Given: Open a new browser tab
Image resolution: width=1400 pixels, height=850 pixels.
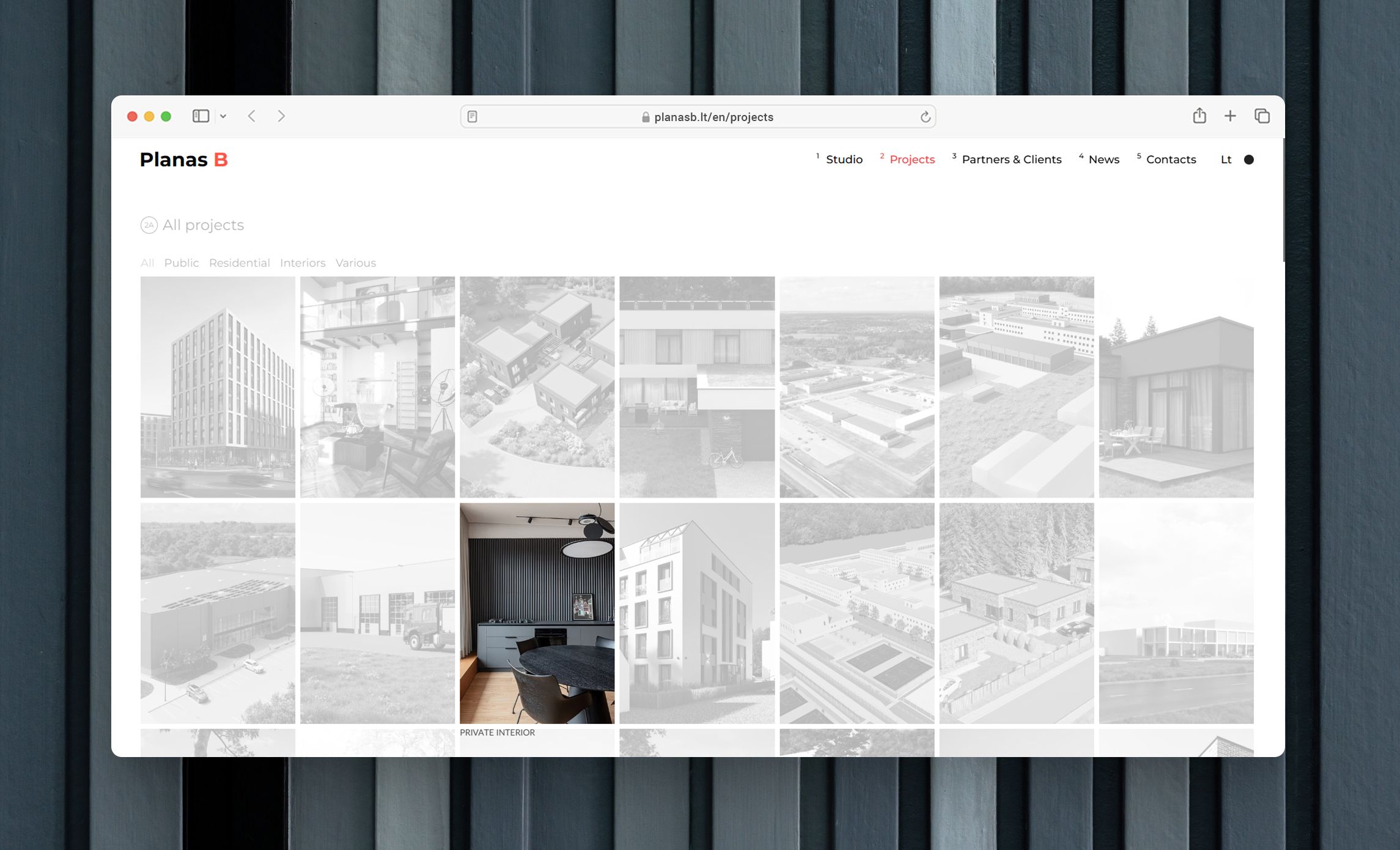Looking at the screenshot, I should (x=1230, y=115).
